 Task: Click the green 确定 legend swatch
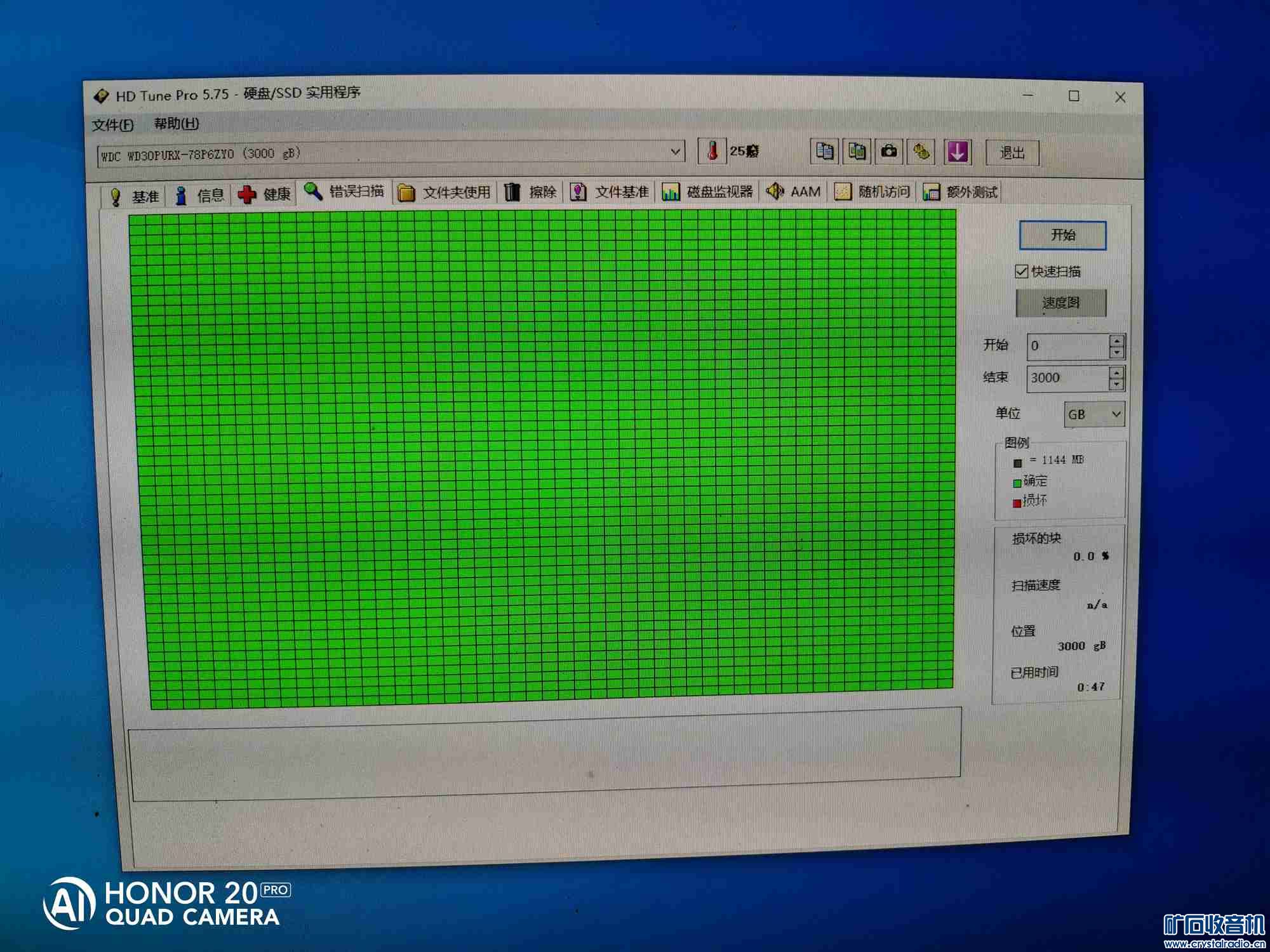click(1017, 483)
